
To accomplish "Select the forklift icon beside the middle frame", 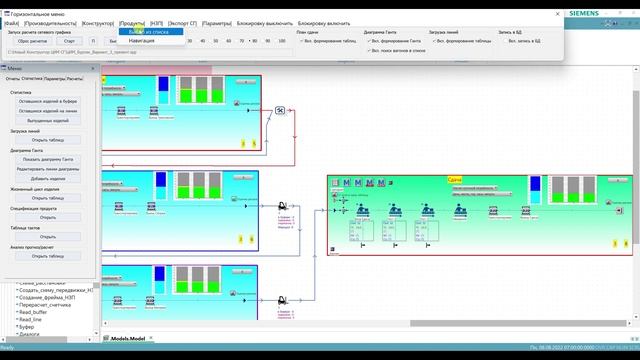I will (x=282, y=206).
